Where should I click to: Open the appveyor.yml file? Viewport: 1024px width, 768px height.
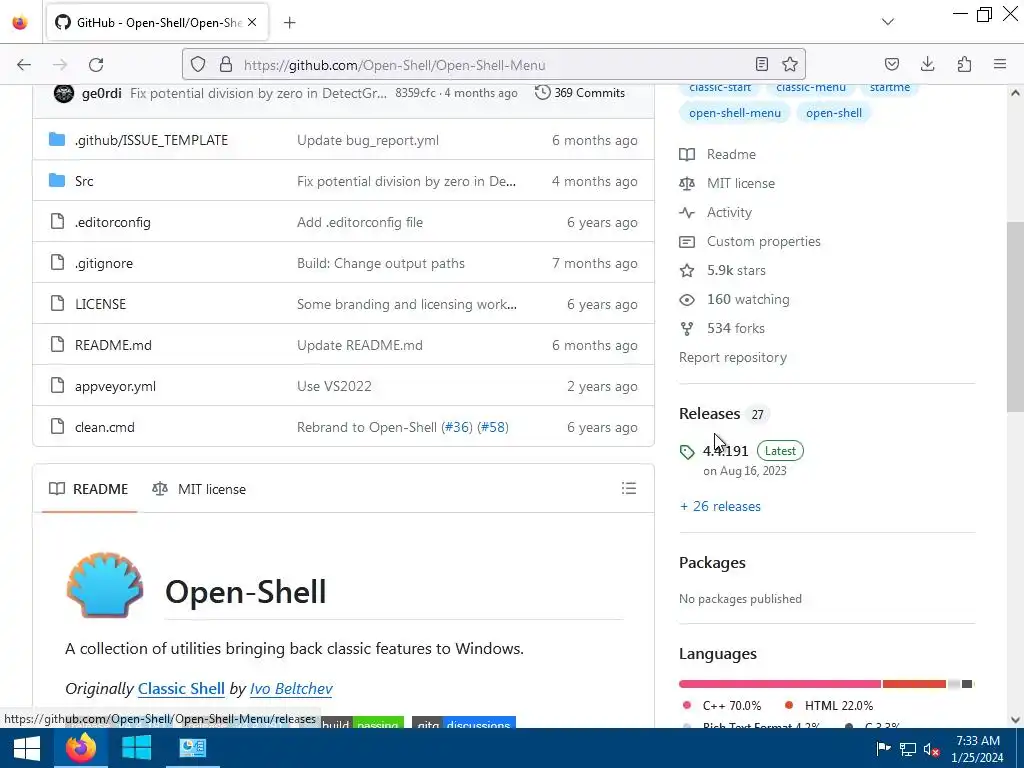(116, 387)
